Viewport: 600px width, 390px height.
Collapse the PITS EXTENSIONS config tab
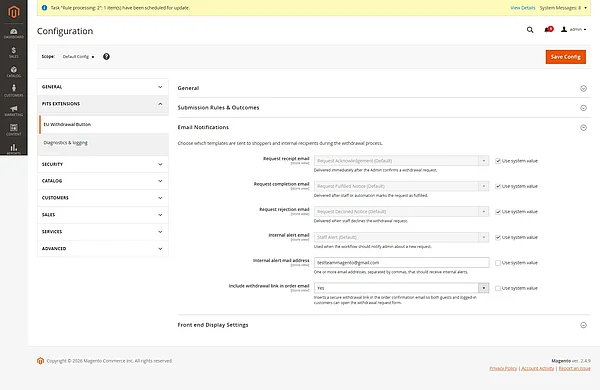point(103,104)
